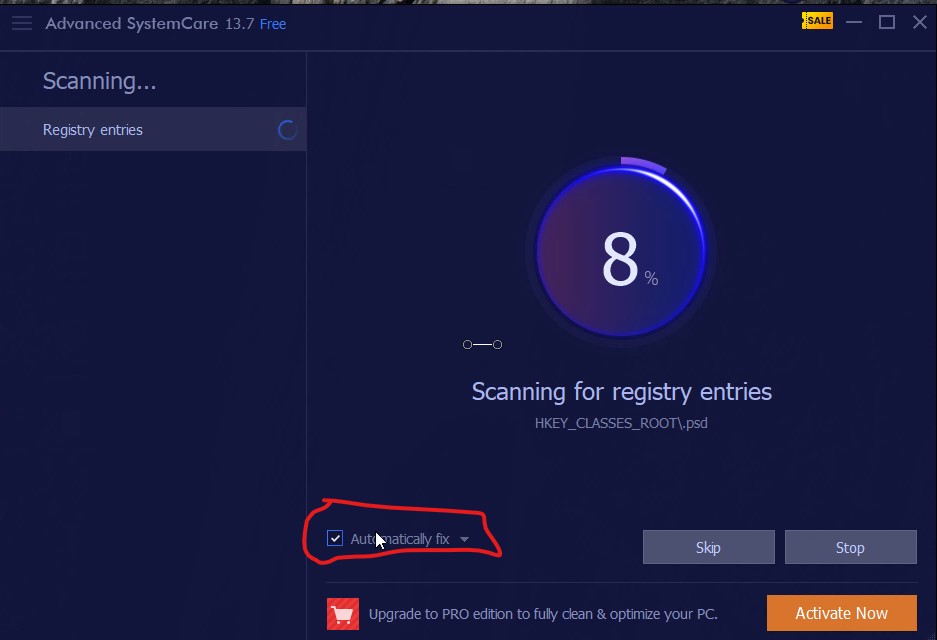Click the Registry entries loading spinner
This screenshot has width=937, height=640.
(x=287, y=130)
